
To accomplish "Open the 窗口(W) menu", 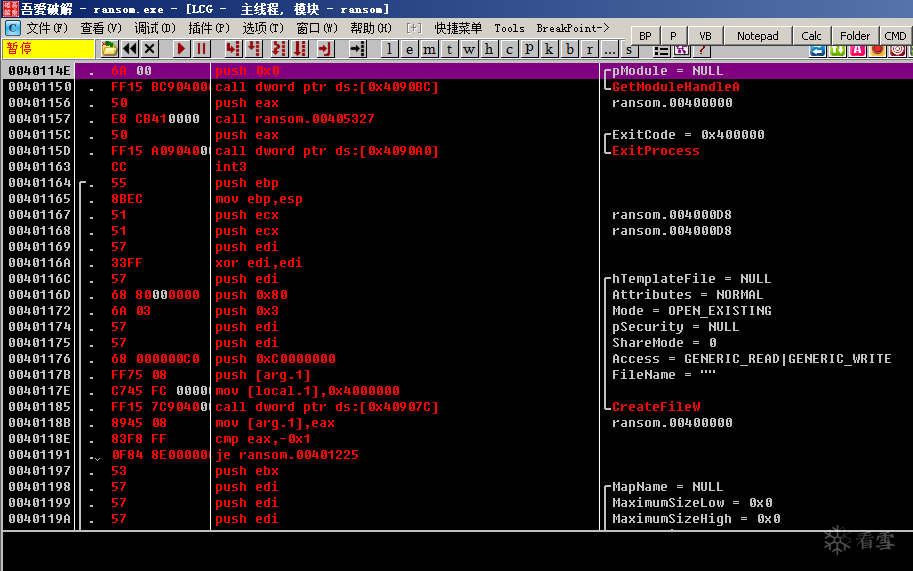I will (x=317, y=28).
